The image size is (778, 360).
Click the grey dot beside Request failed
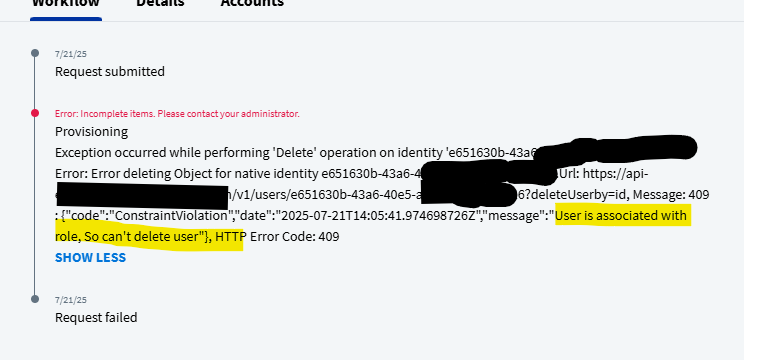coord(35,299)
